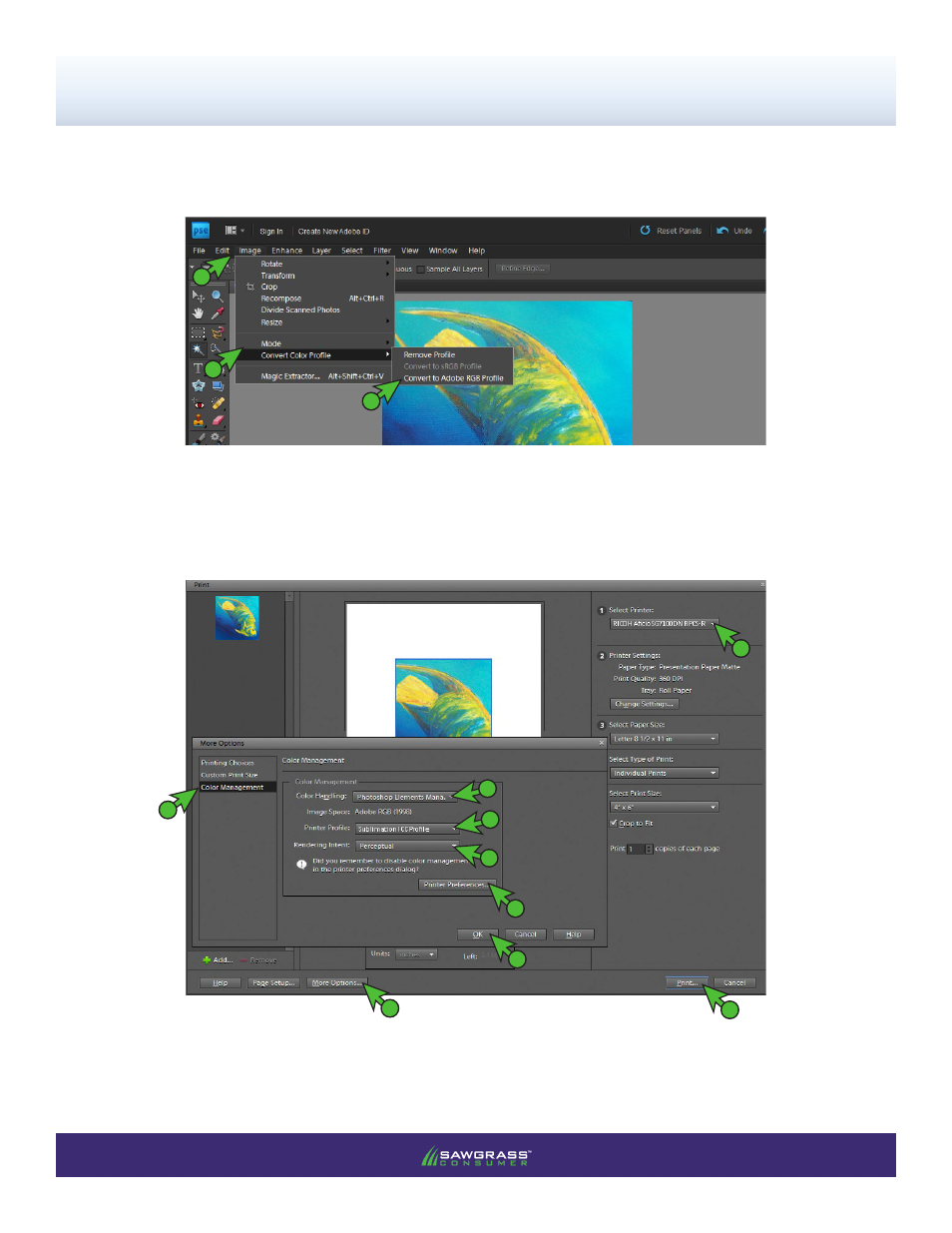The width and height of the screenshot is (952, 1233).
Task: Open the Enhance menu
Action: click(287, 251)
